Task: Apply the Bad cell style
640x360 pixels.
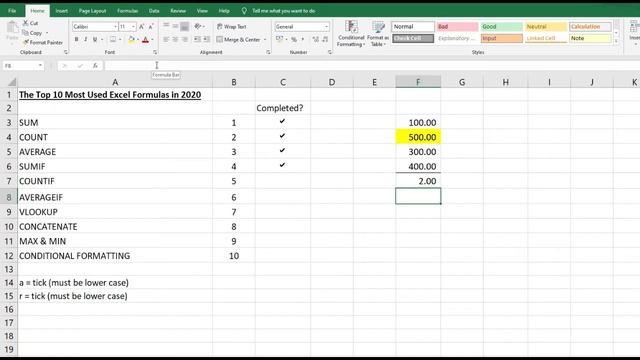Action: pos(457,27)
